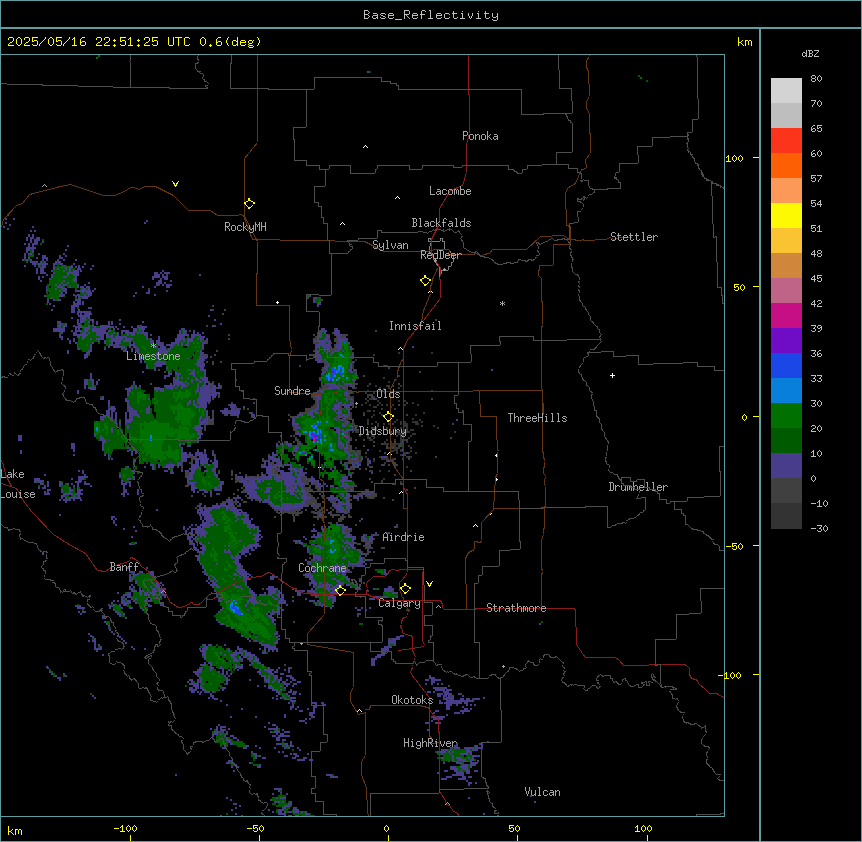862x842 pixels.
Task: Select yellow v marker east of Calgary diamond
Action: (x=429, y=584)
